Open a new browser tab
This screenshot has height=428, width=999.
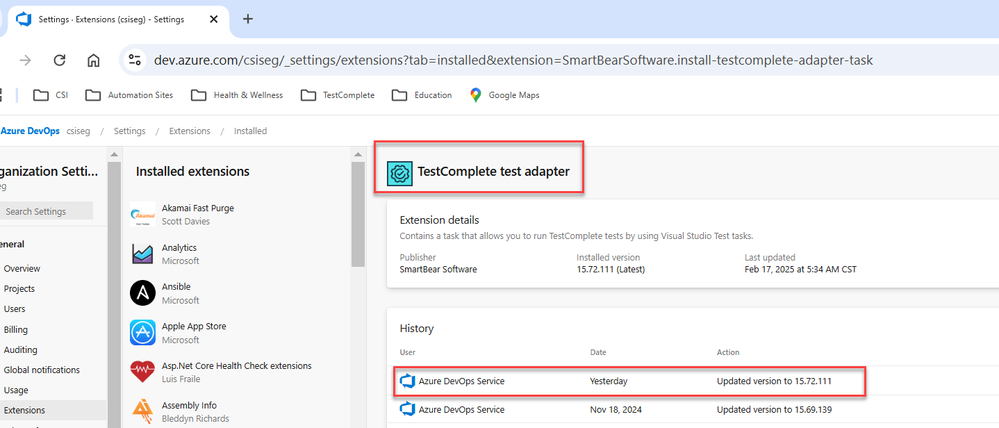click(248, 19)
